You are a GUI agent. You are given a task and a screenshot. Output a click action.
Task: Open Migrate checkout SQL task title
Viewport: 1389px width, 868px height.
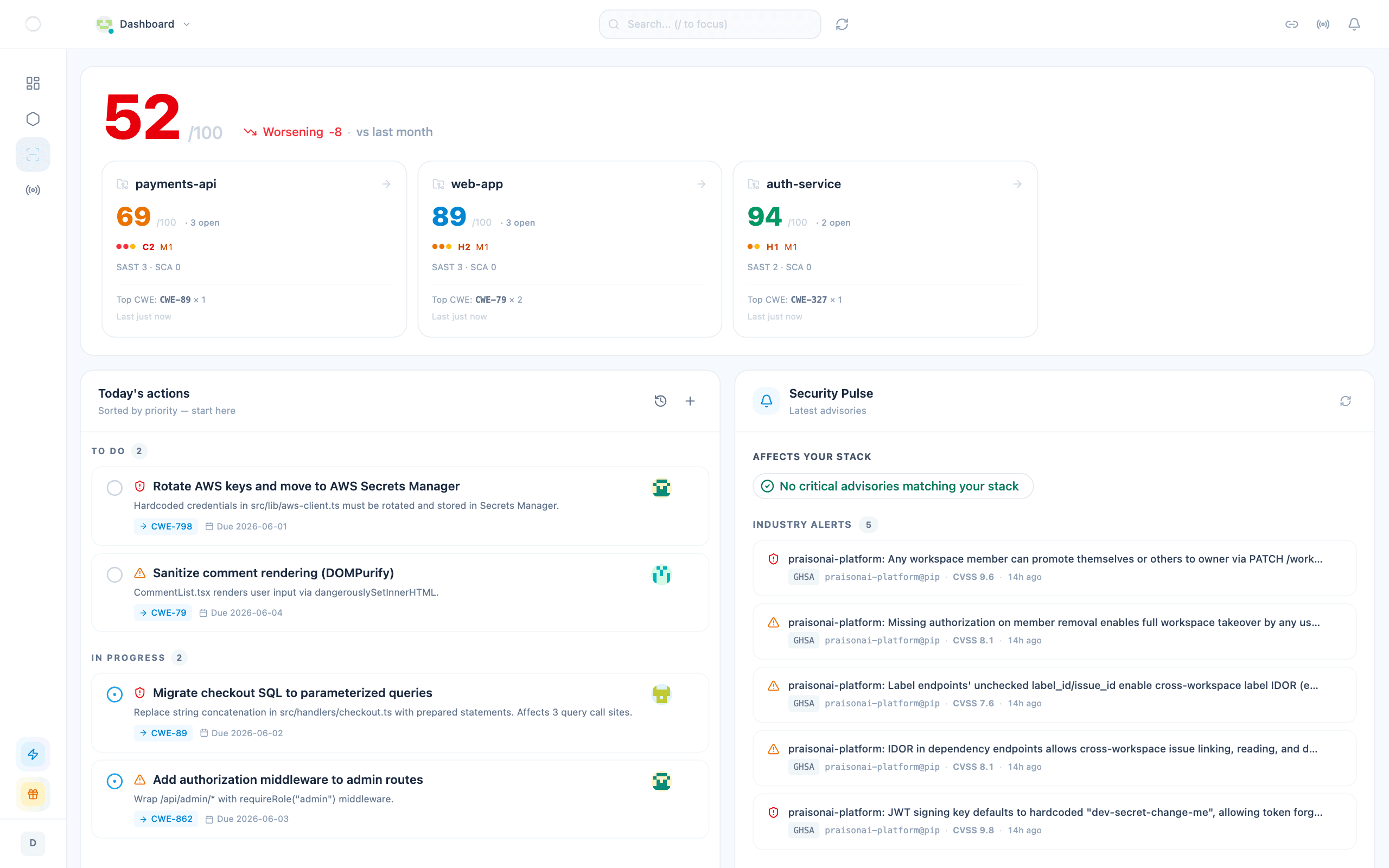coord(292,692)
